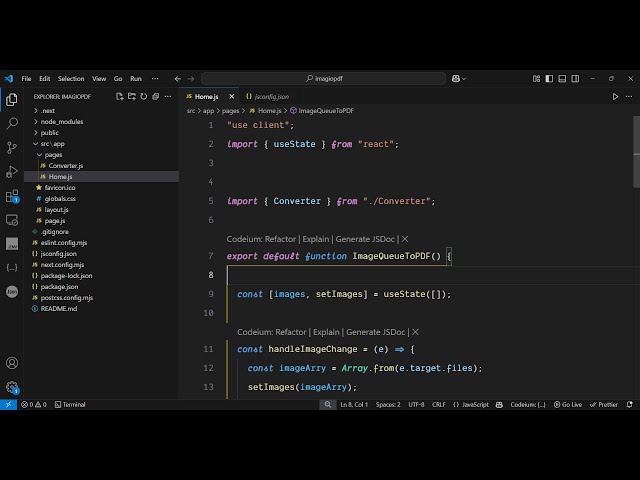The height and width of the screenshot is (480, 640).
Task: Create a new folder in Explorer
Action: (x=131, y=97)
